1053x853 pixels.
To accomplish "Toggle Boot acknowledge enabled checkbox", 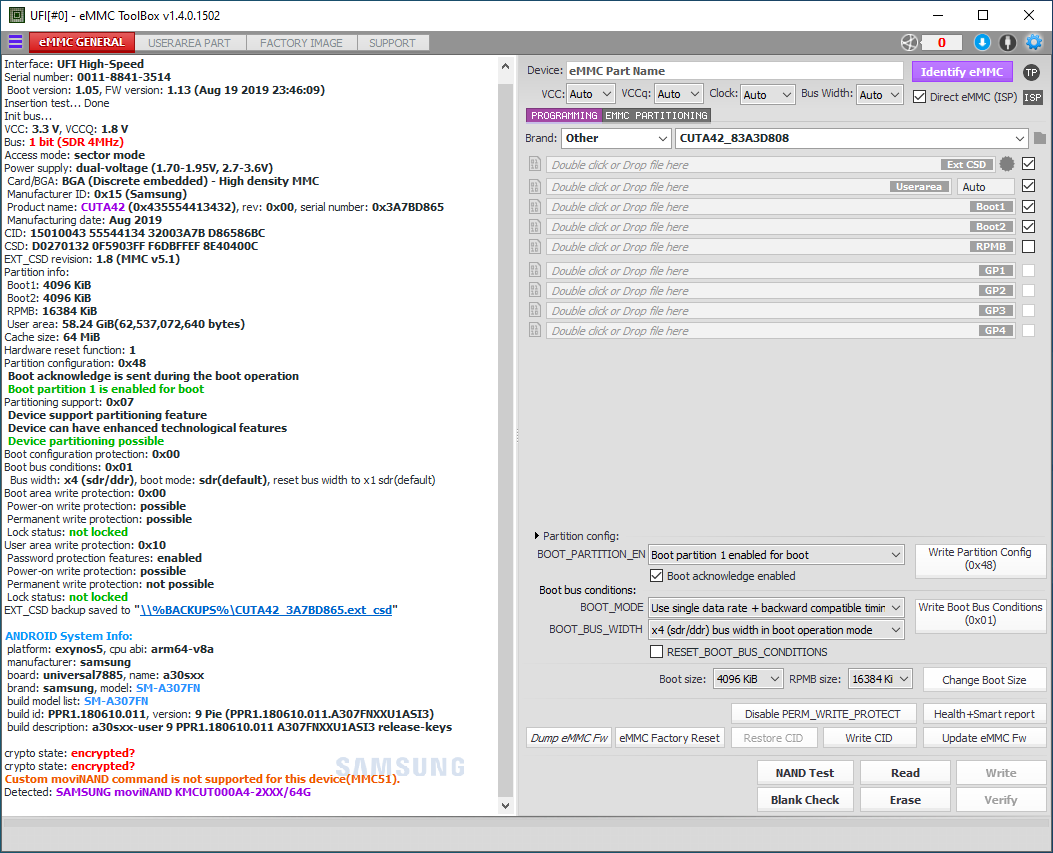I will click(x=657, y=576).
